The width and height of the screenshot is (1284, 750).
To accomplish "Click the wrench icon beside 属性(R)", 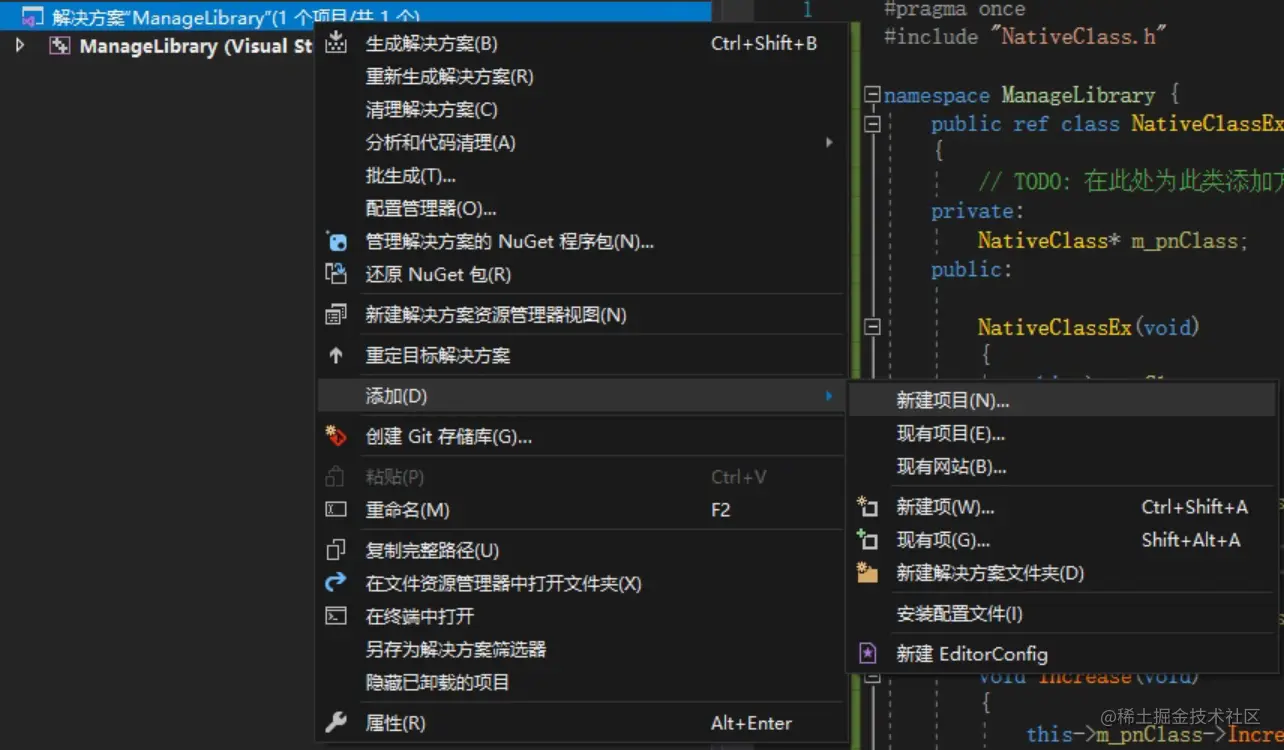I will (336, 723).
